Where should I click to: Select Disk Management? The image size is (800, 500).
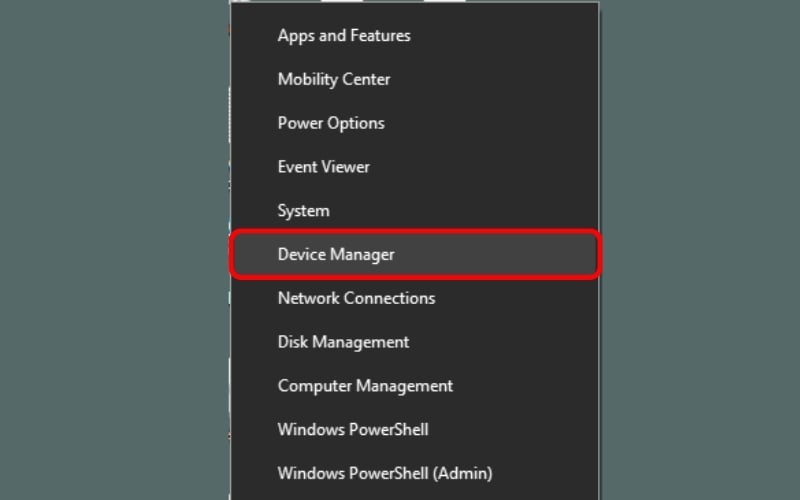coord(415,342)
